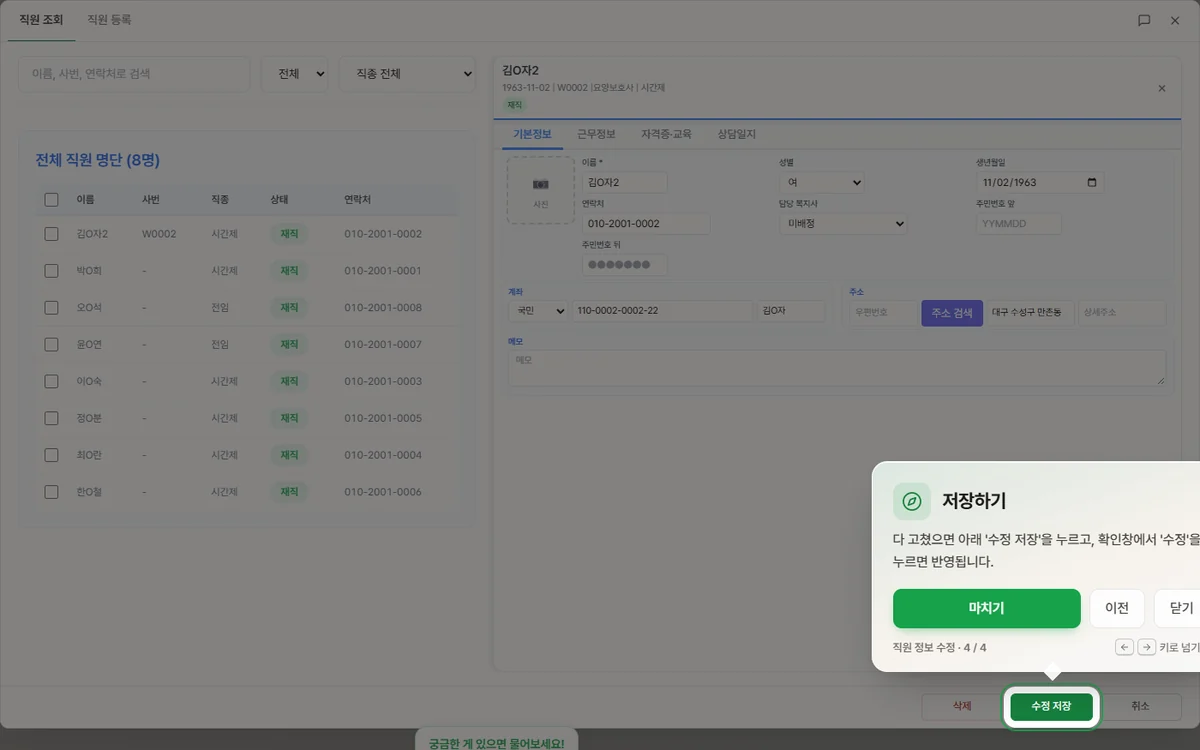Image resolution: width=1200 pixels, height=750 pixels.
Task: Select the 상담일지 tab
Action: coord(737,134)
